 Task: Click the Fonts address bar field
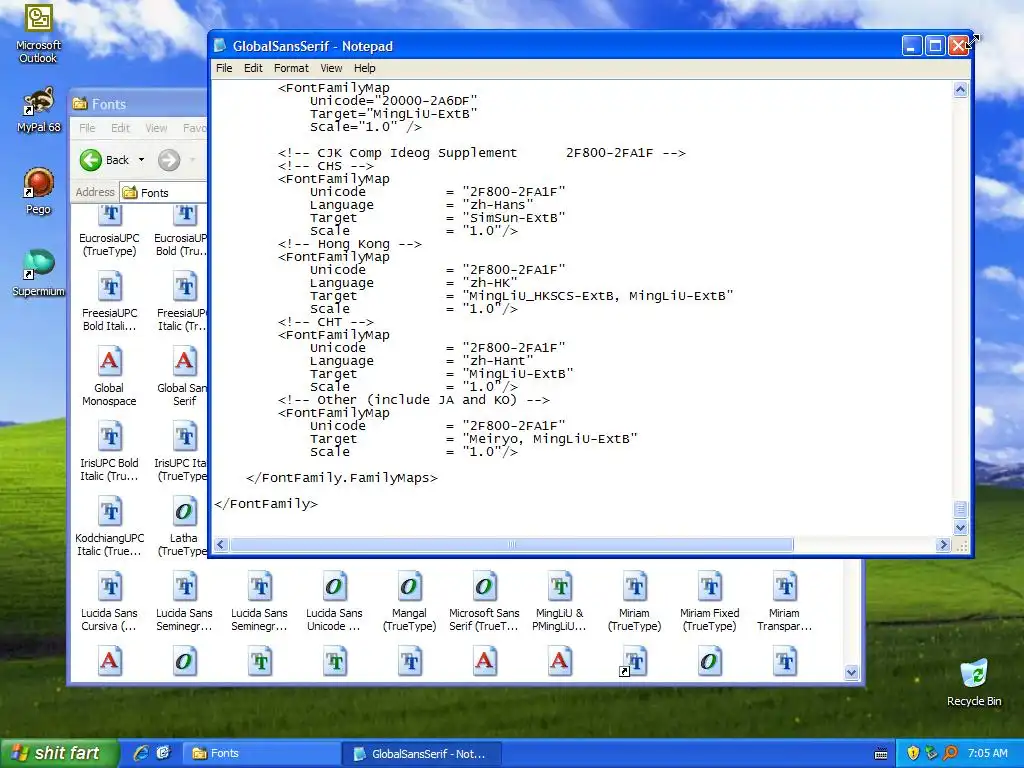point(163,193)
